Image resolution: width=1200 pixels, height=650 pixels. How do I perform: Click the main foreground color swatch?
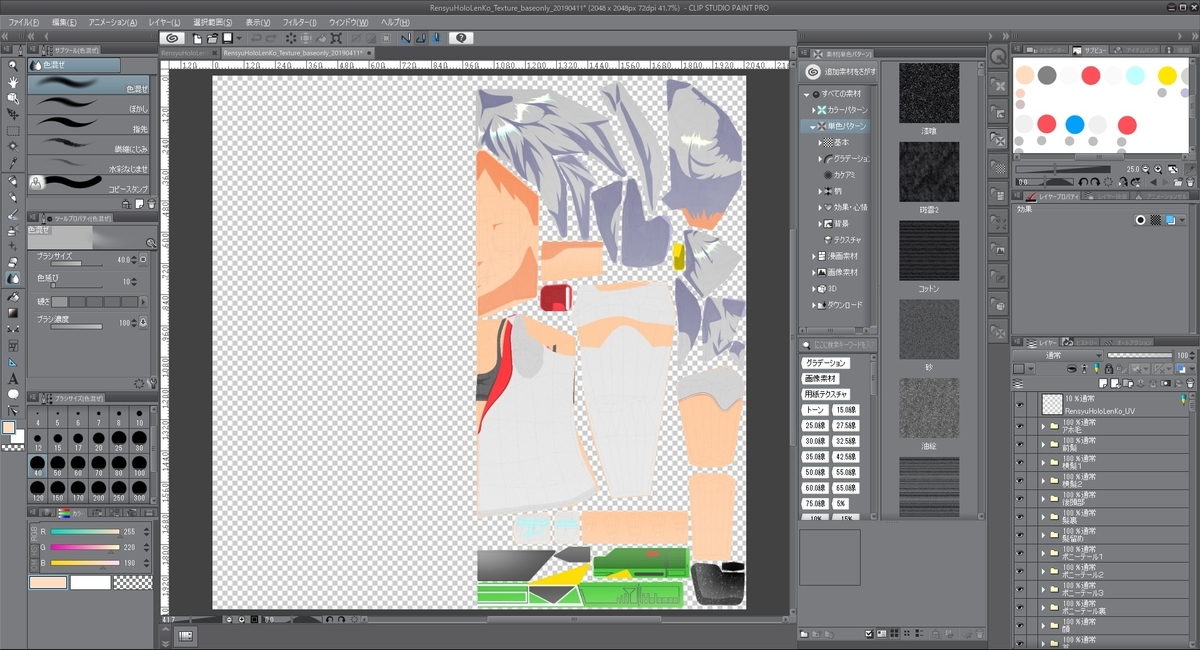(x=10, y=428)
